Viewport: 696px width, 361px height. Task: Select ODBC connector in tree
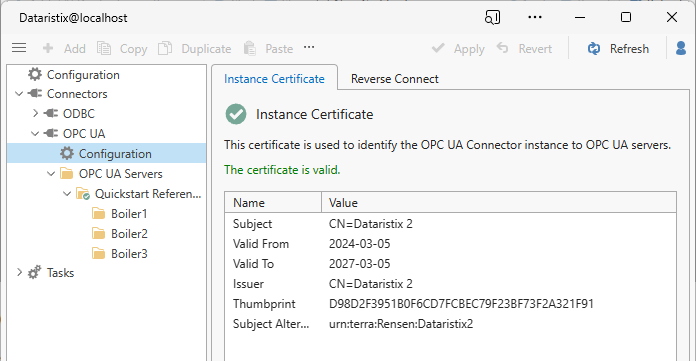point(79,114)
